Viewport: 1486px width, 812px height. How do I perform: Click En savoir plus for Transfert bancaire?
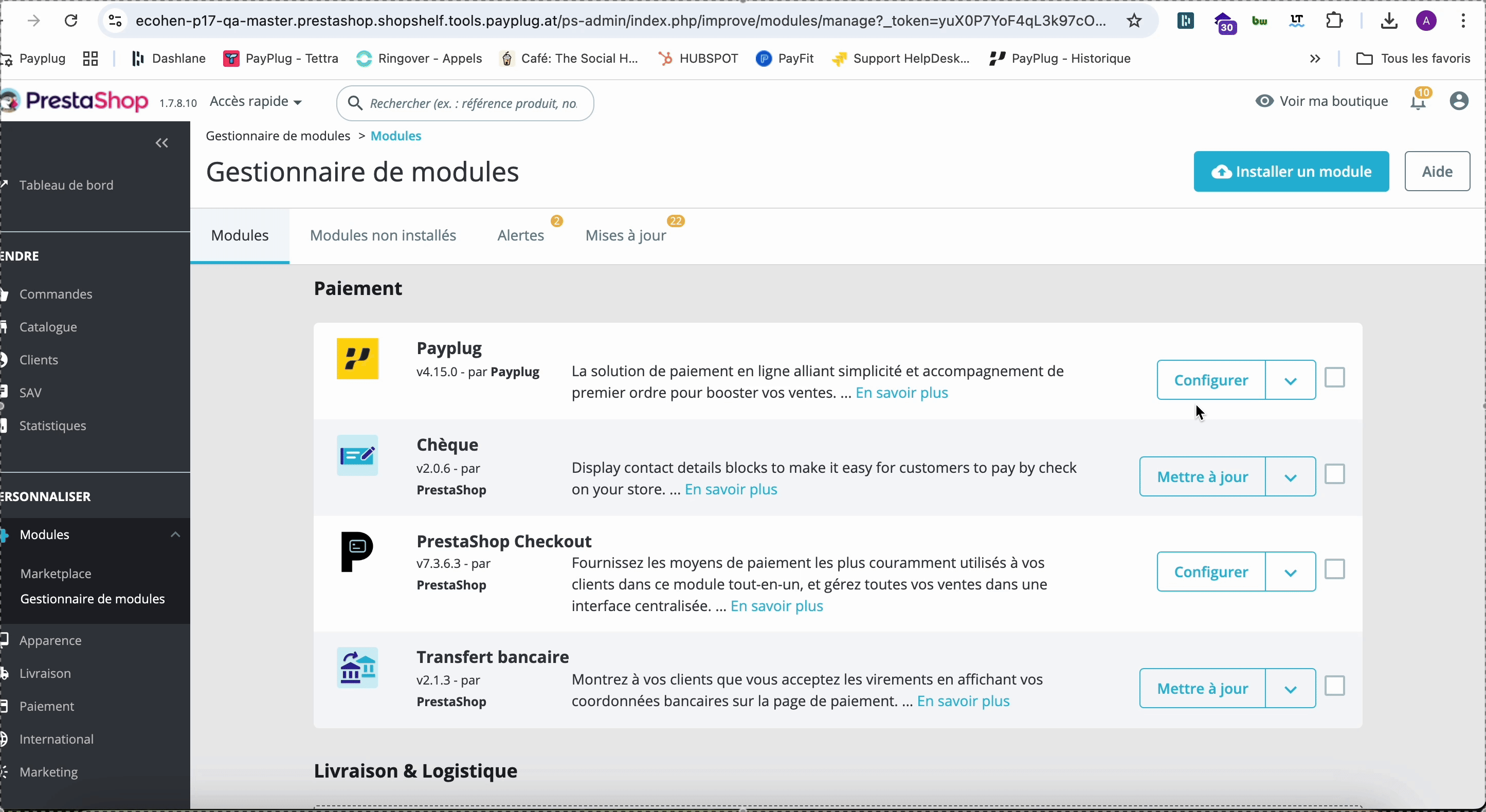964,702
